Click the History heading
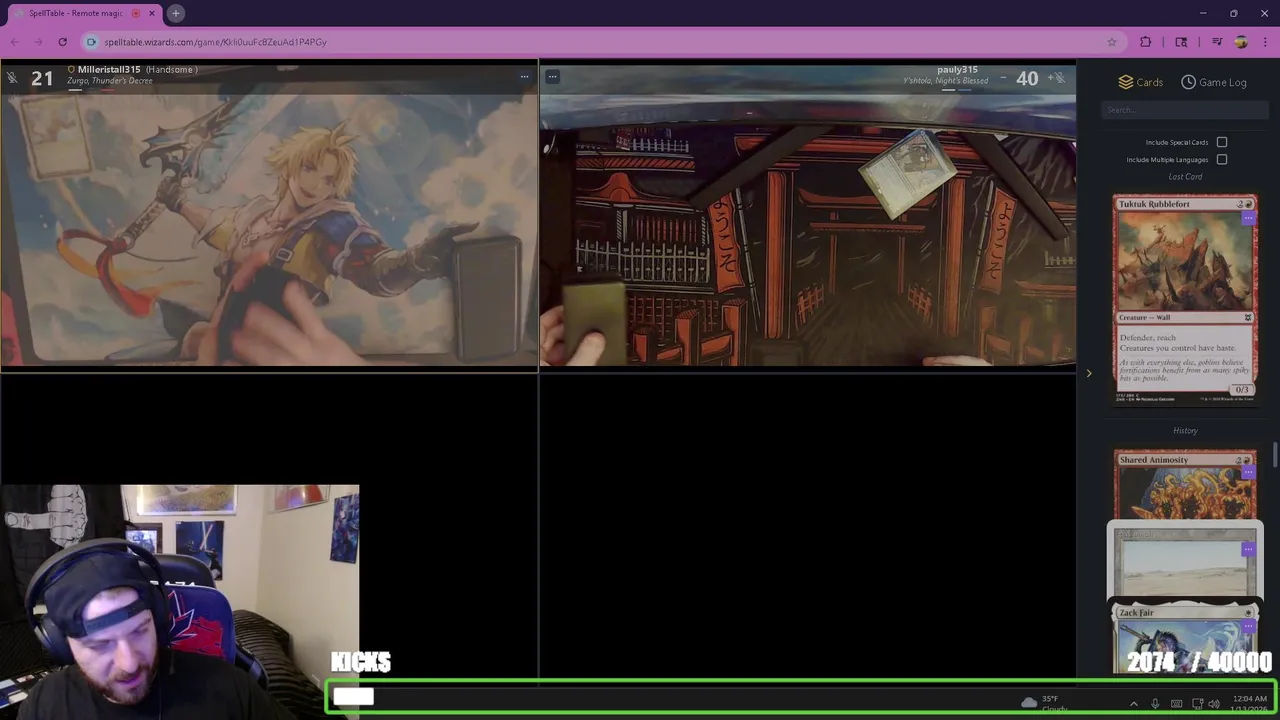Image resolution: width=1280 pixels, height=720 pixels. tap(1185, 431)
